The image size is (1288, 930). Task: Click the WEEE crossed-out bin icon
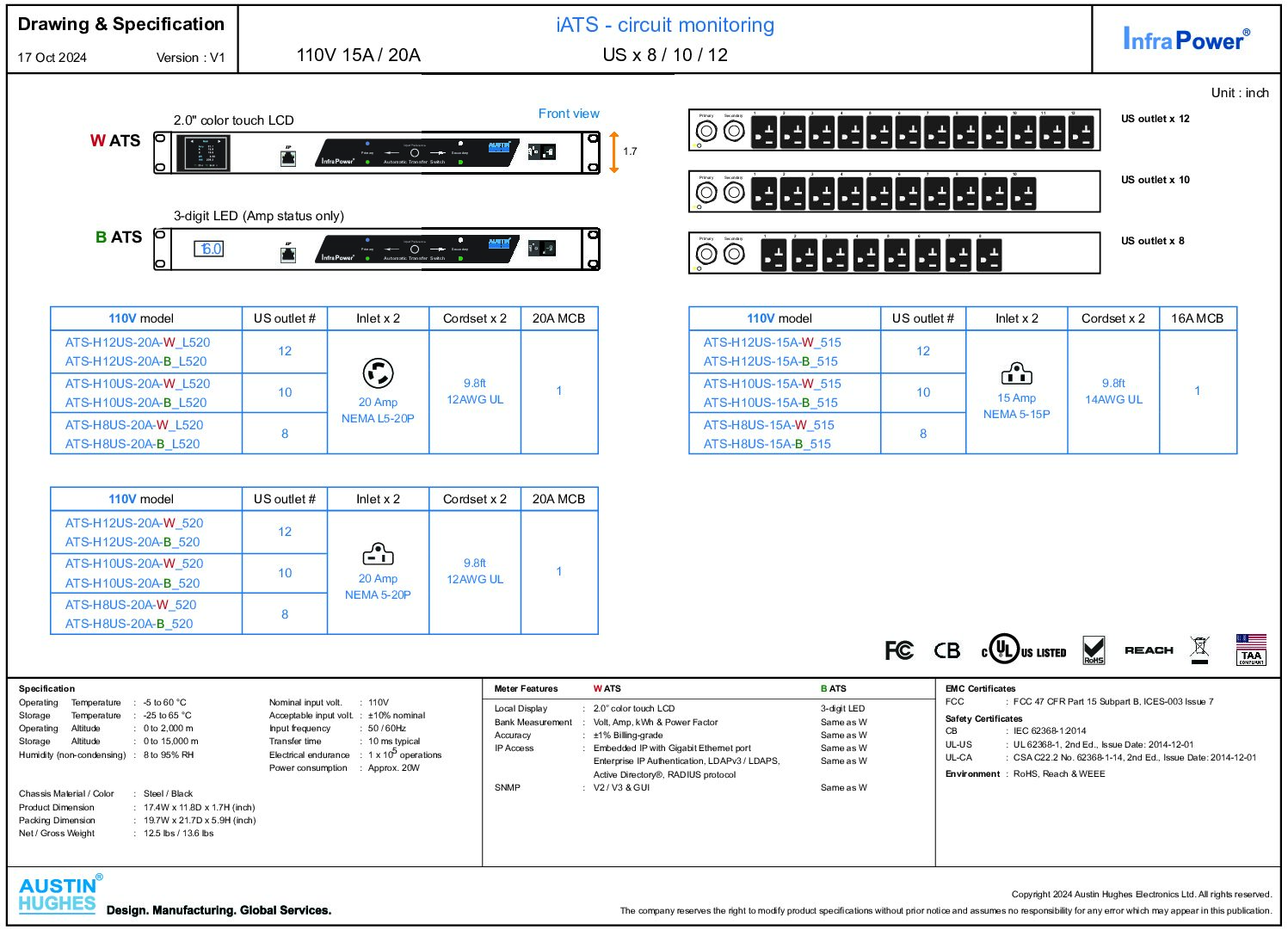[x=1199, y=650]
